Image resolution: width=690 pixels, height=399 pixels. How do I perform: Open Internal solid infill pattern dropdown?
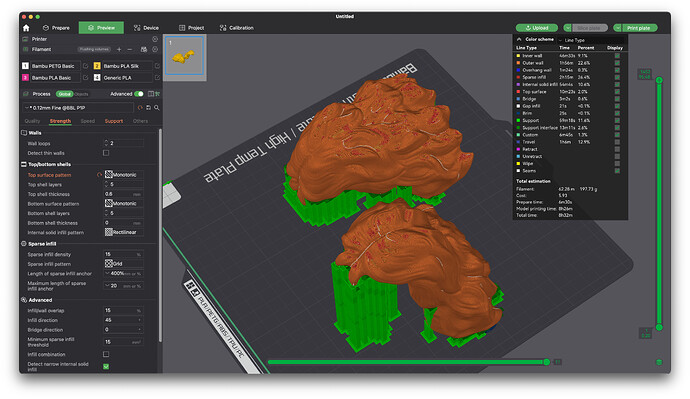124,232
